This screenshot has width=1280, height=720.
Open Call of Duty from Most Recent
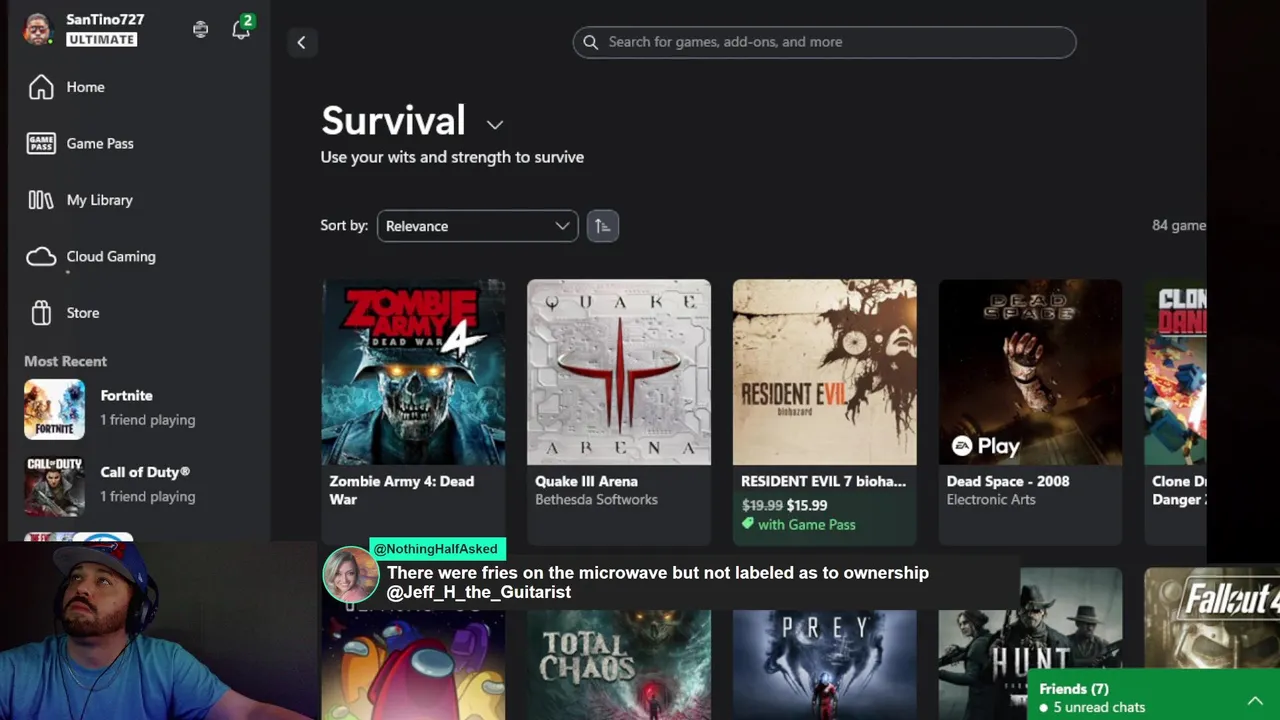(x=139, y=485)
